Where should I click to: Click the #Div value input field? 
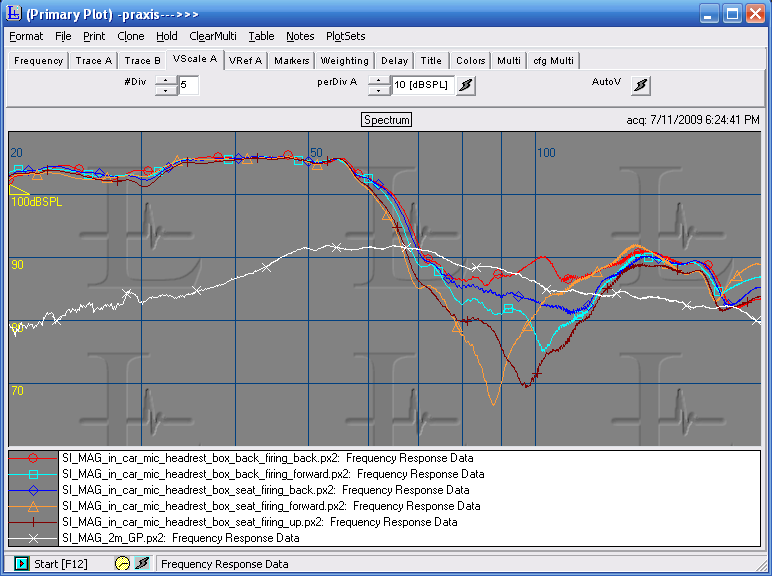tap(188, 86)
